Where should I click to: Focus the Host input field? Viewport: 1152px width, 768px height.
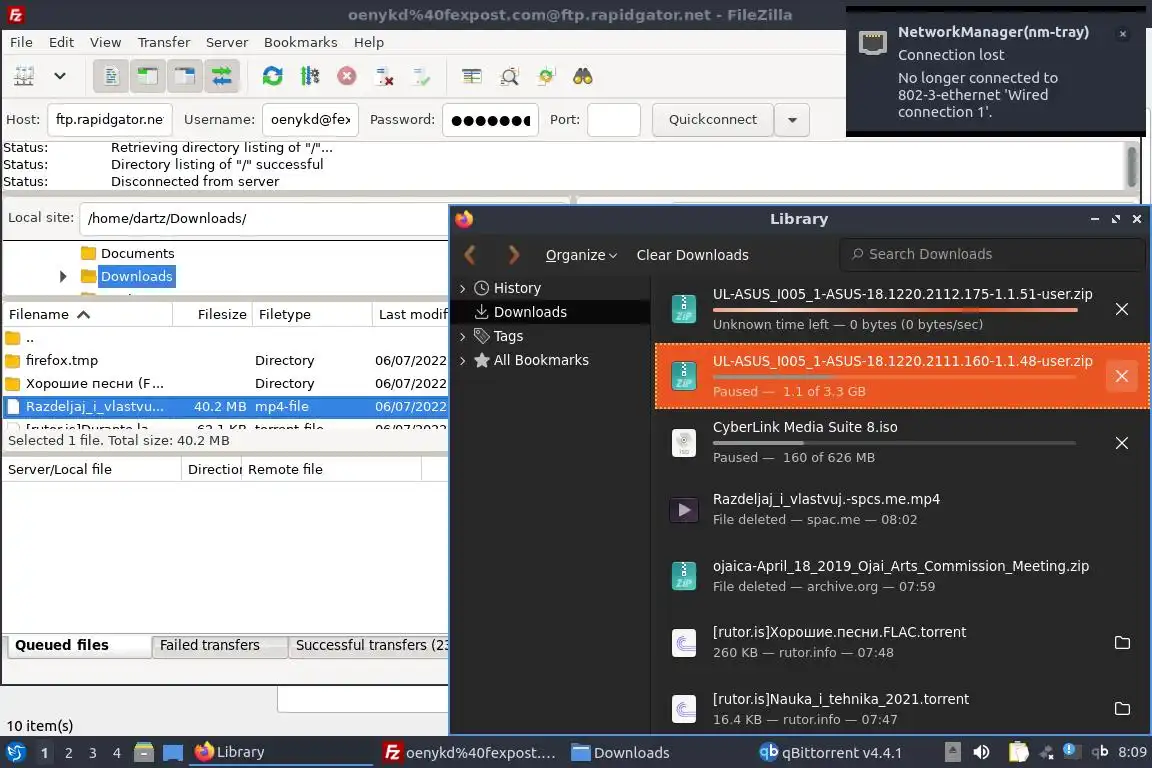tap(109, 119)
